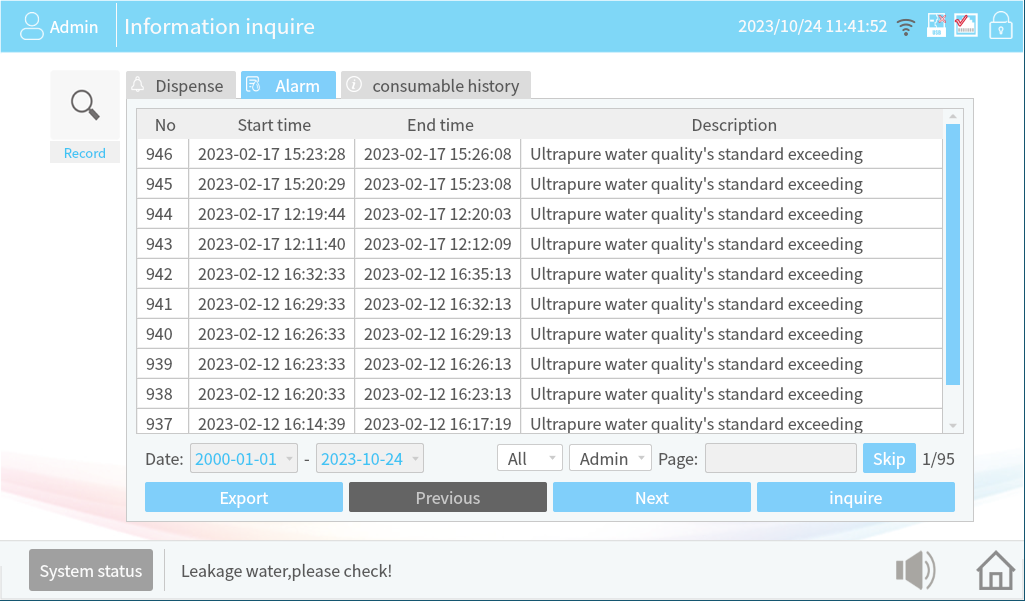Click the Skip button
The height and width of the screenshot is (601, 1025).
click(889, 458)
